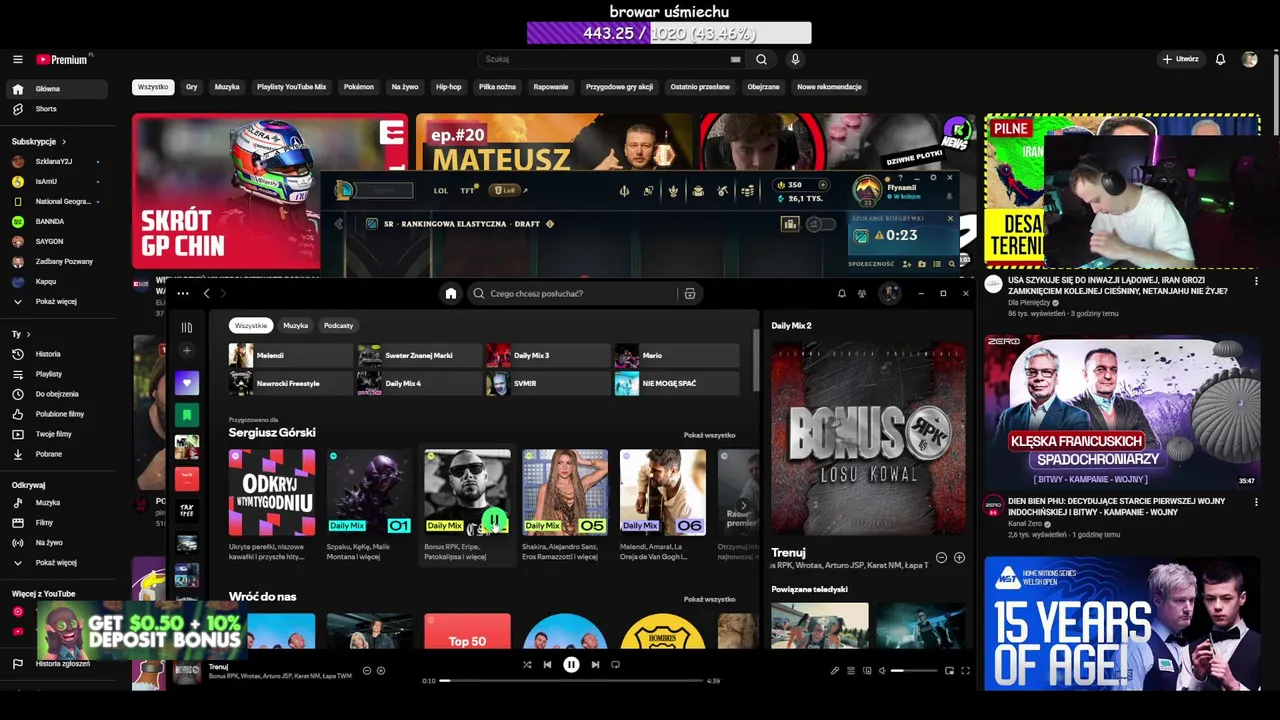Open Historia in YouTube sidebar
The image size is (1280, 720).
point(48,354)
